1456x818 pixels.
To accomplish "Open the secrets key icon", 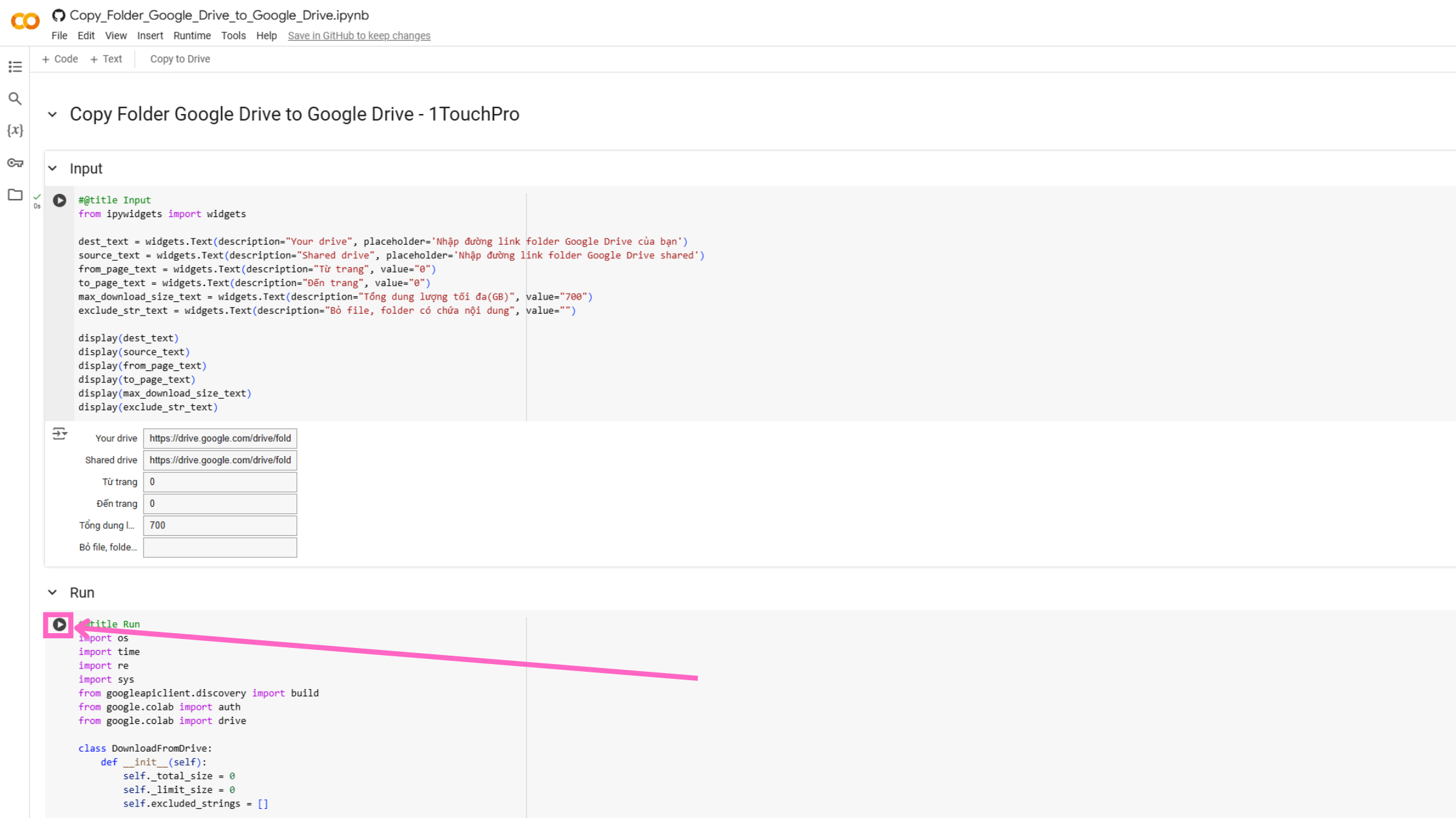I will tap(15, 162).
